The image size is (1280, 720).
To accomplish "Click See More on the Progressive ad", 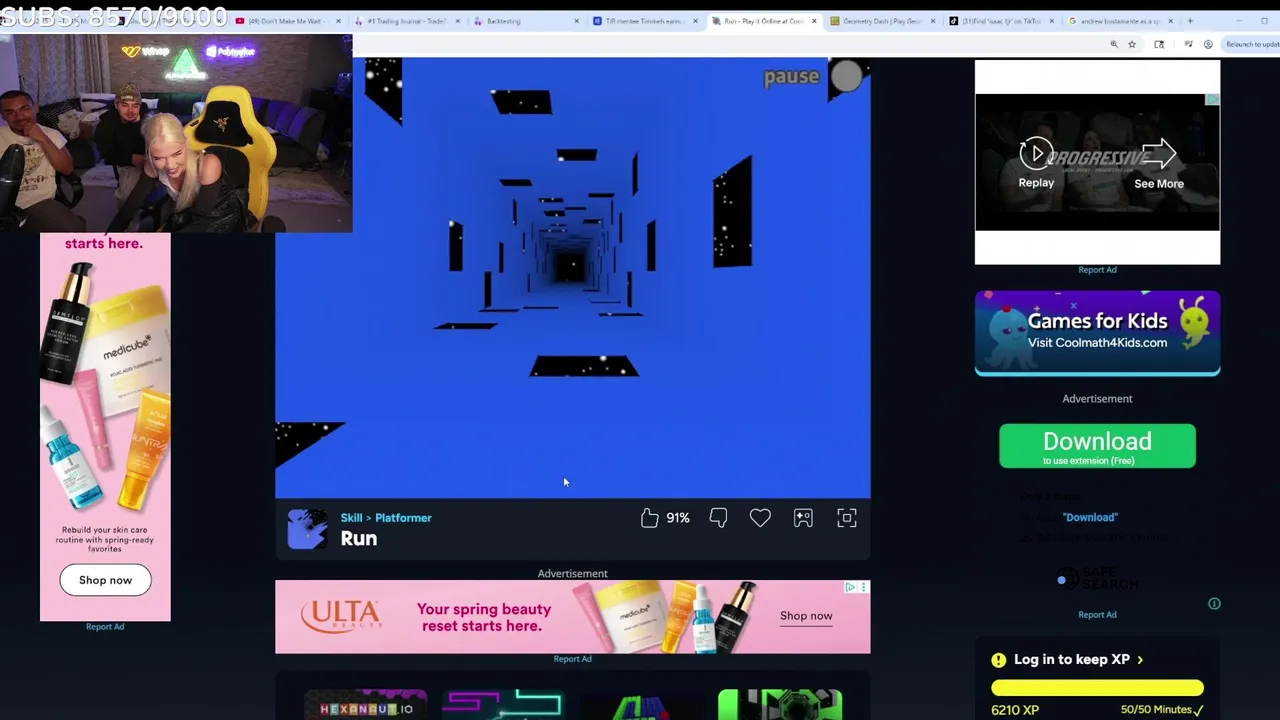I will pos(1159,164).
